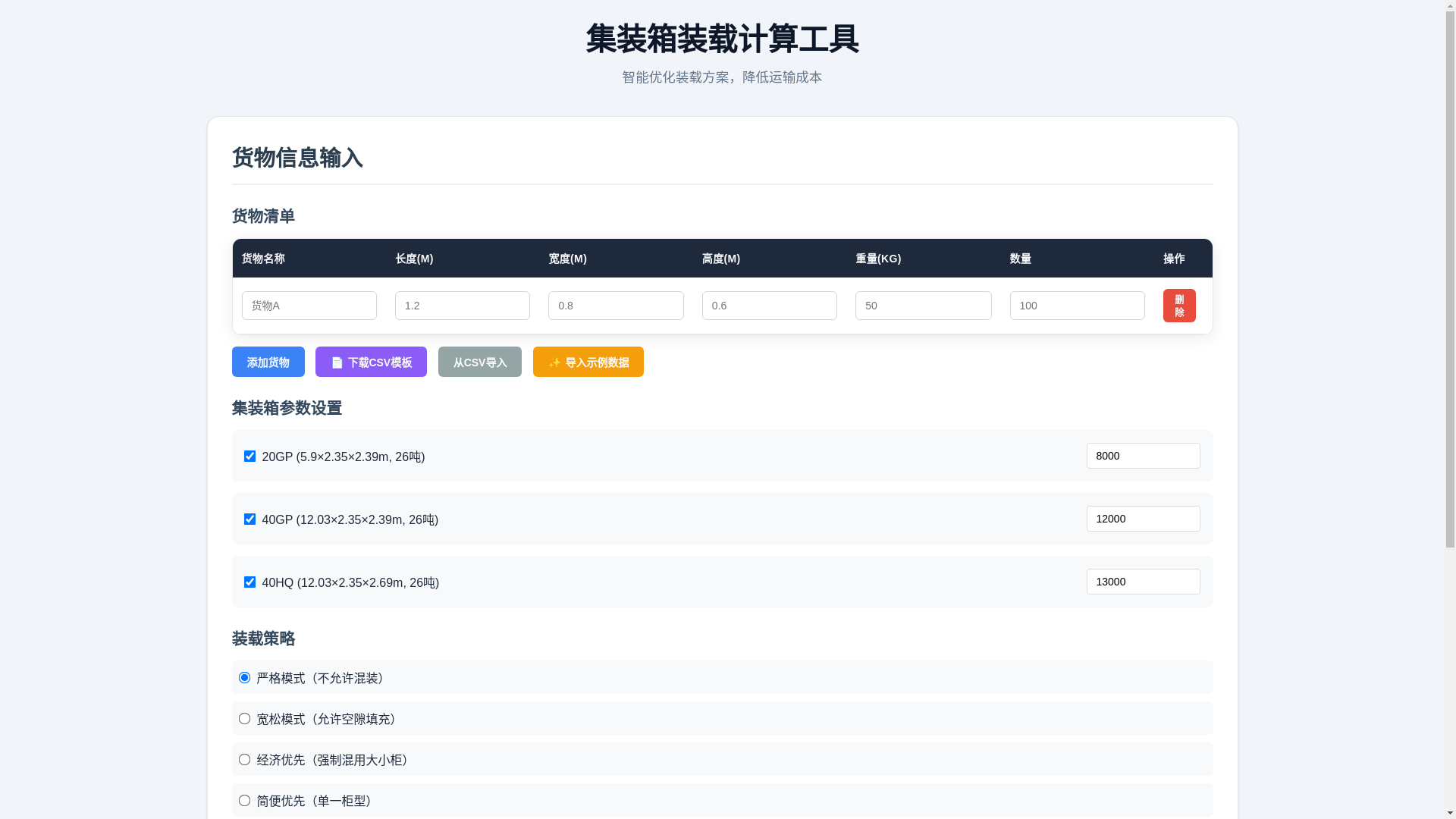Focus the 重量 input showing 50
The image size is (1456, 819).
pyautogui.click(x=924, y=306)
